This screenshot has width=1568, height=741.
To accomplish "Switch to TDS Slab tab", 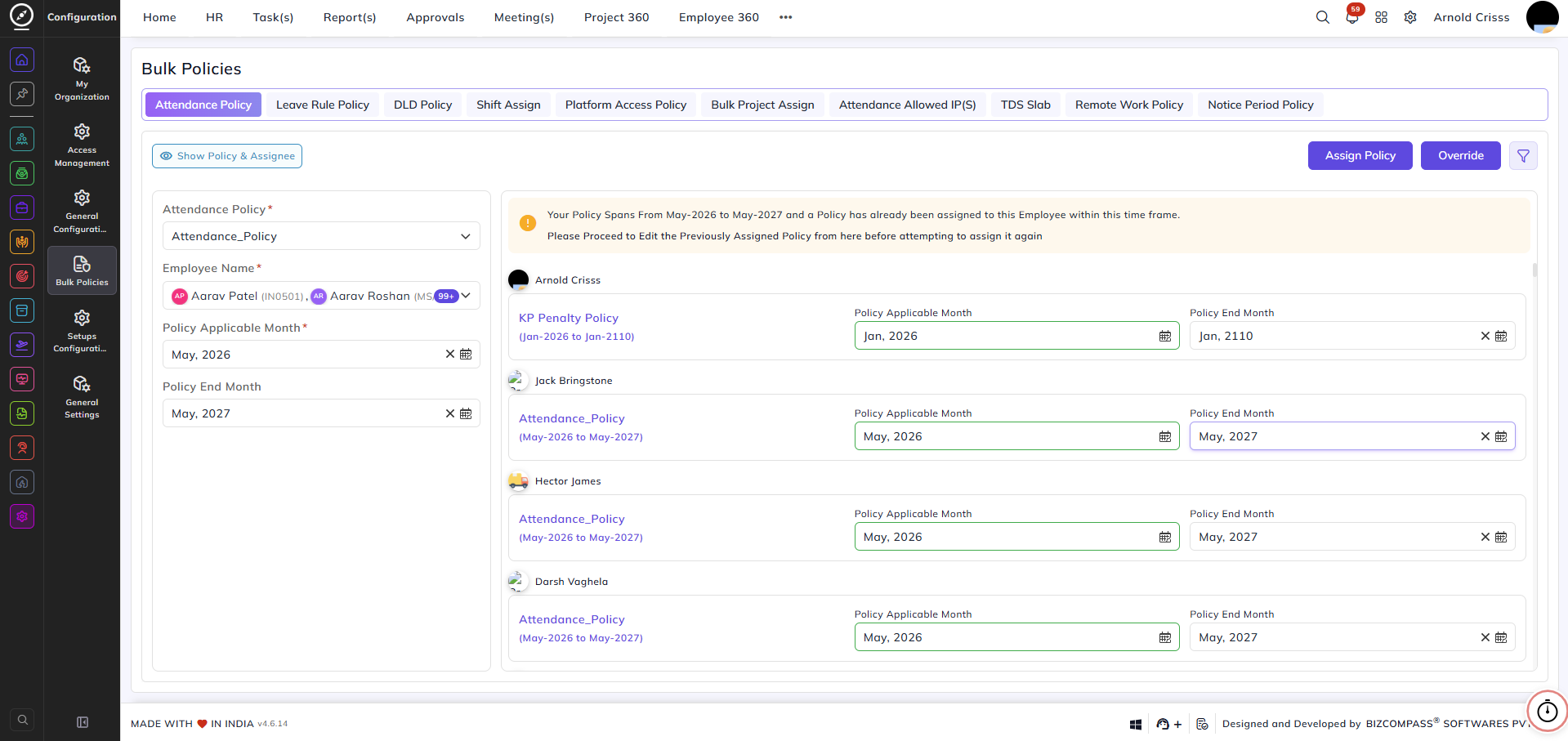I will click(1025, 105).
